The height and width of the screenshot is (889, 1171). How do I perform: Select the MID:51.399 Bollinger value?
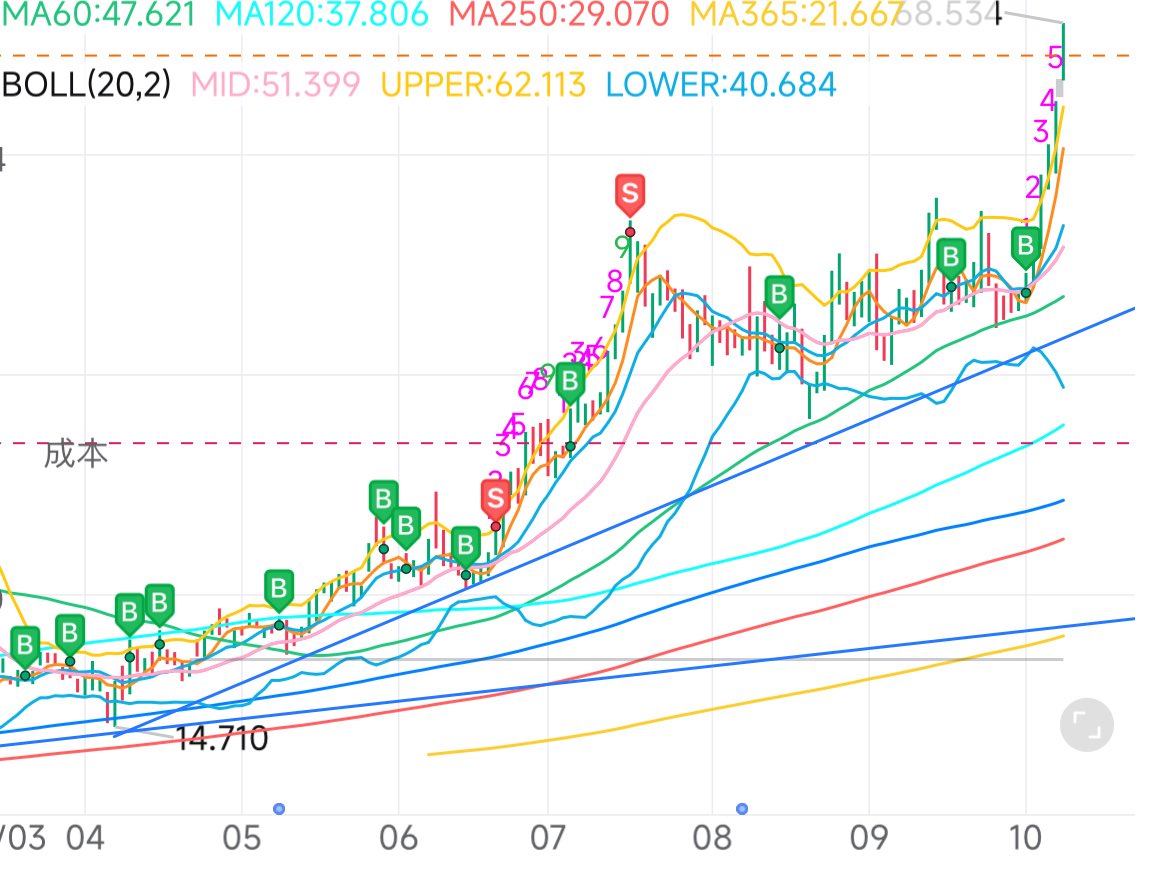276,84
